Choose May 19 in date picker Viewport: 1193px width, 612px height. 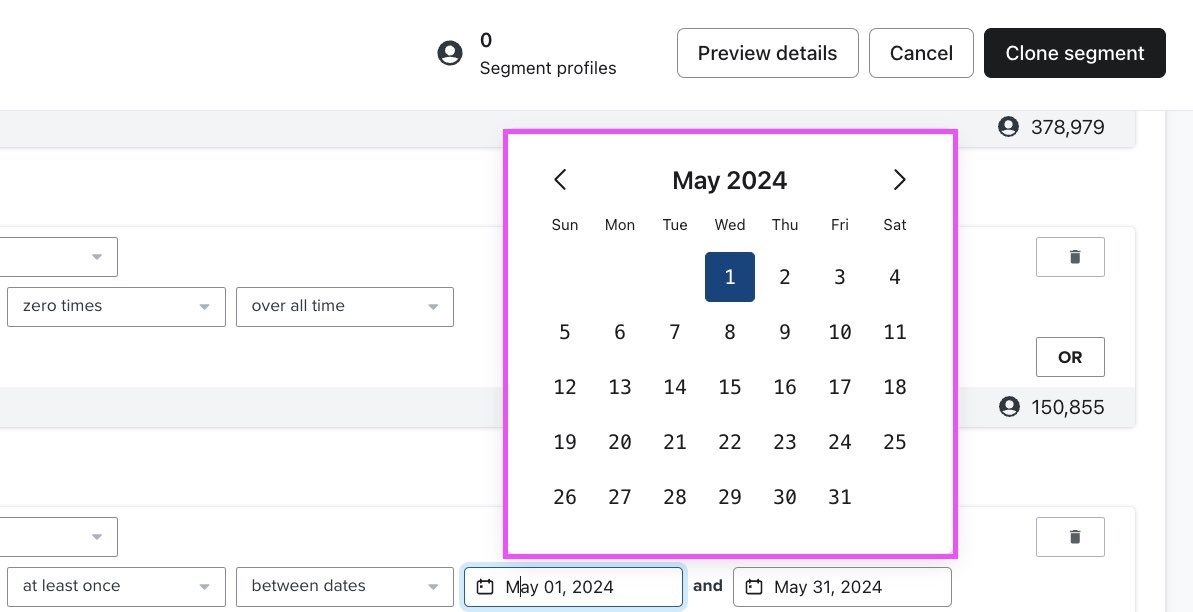[565, 441]
